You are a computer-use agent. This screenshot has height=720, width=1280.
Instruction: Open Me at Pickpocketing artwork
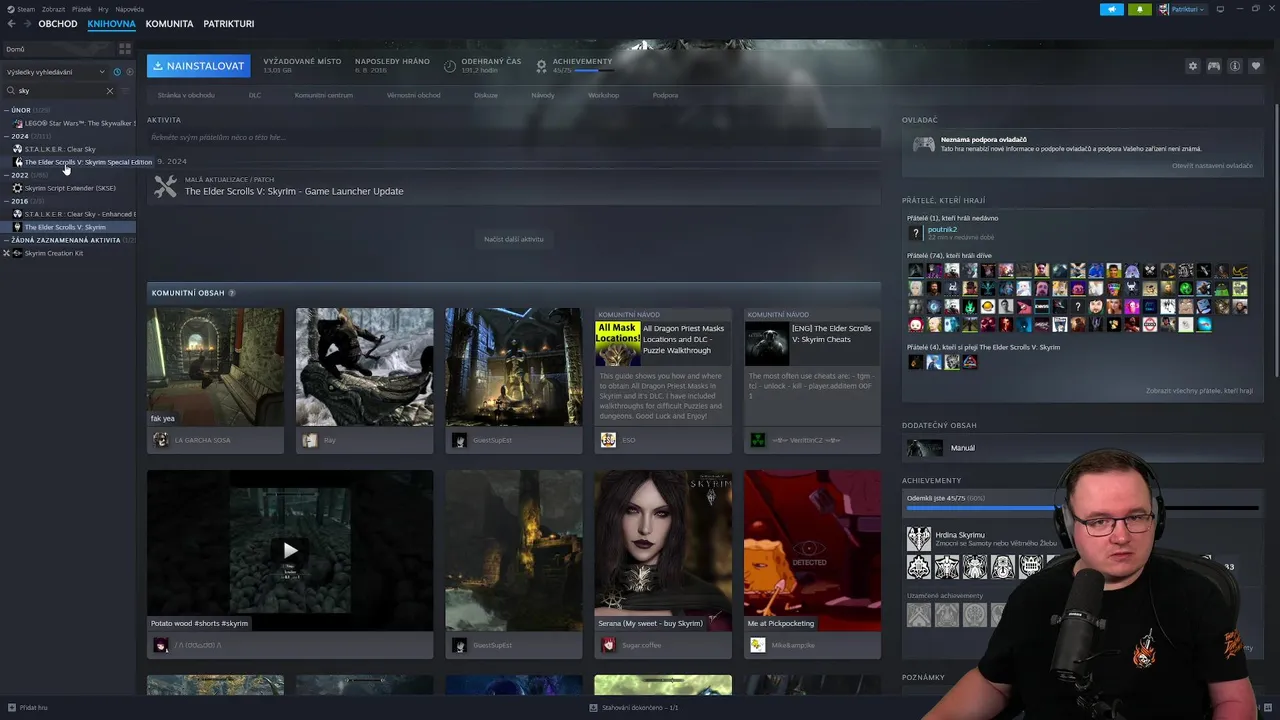[812, 550]
